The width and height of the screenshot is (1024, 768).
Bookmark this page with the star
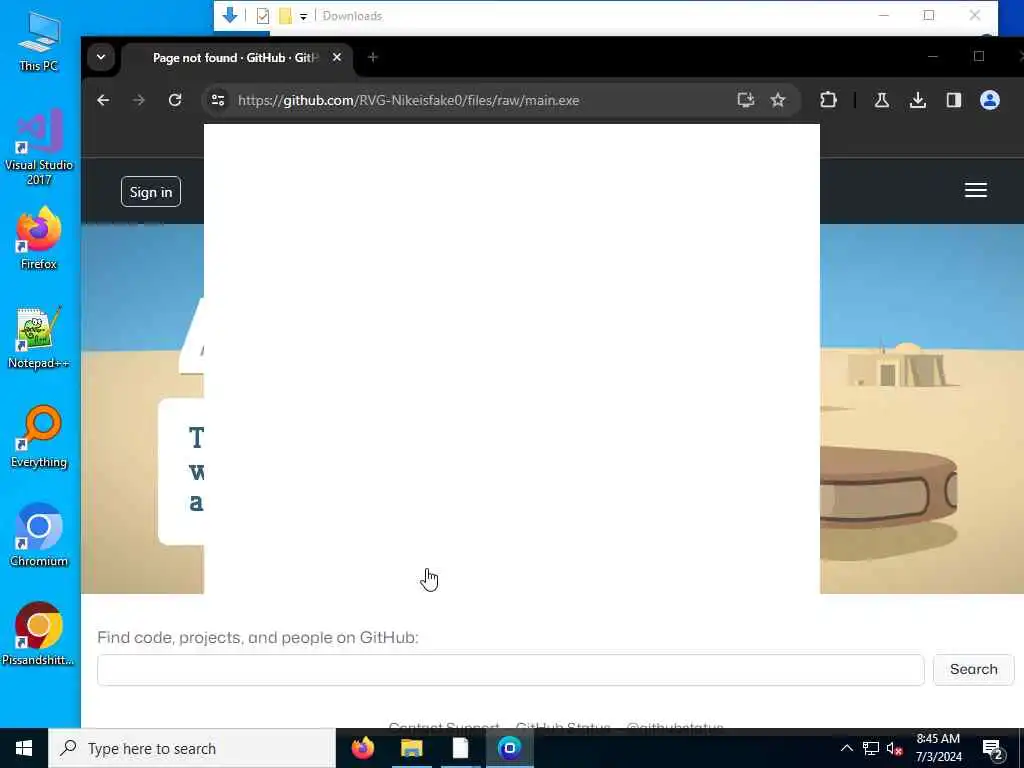point(777,100)
